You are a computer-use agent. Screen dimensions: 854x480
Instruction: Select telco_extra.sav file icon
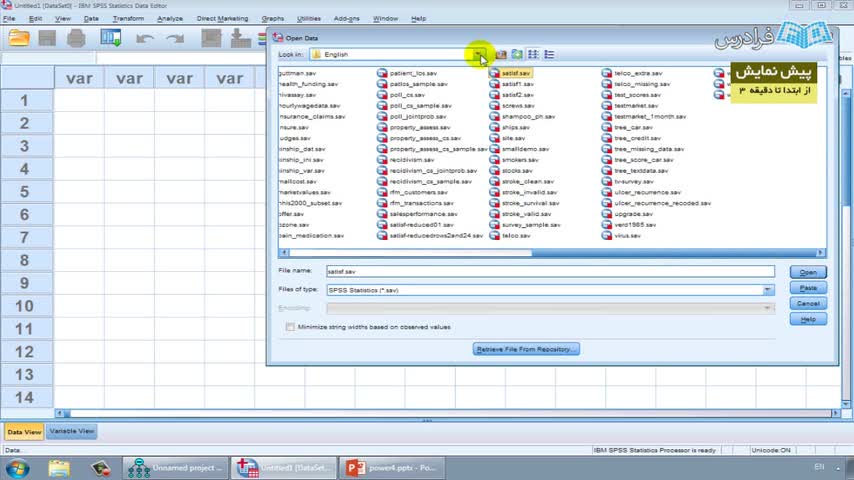pos(606,73)
